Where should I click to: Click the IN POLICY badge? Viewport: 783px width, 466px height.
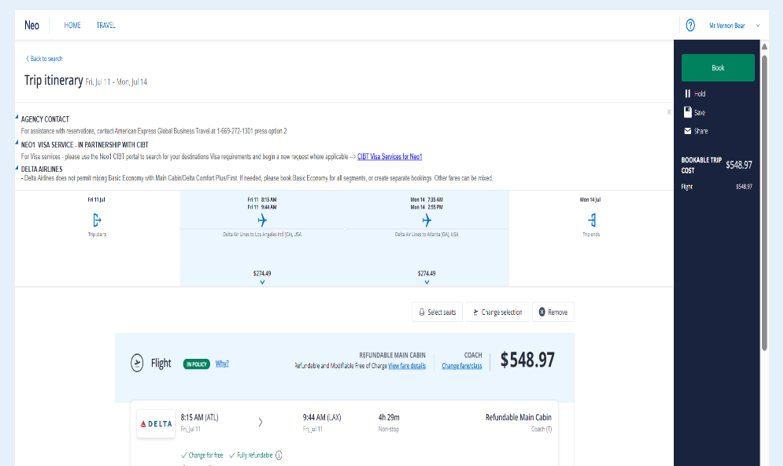tap(196, 364)
